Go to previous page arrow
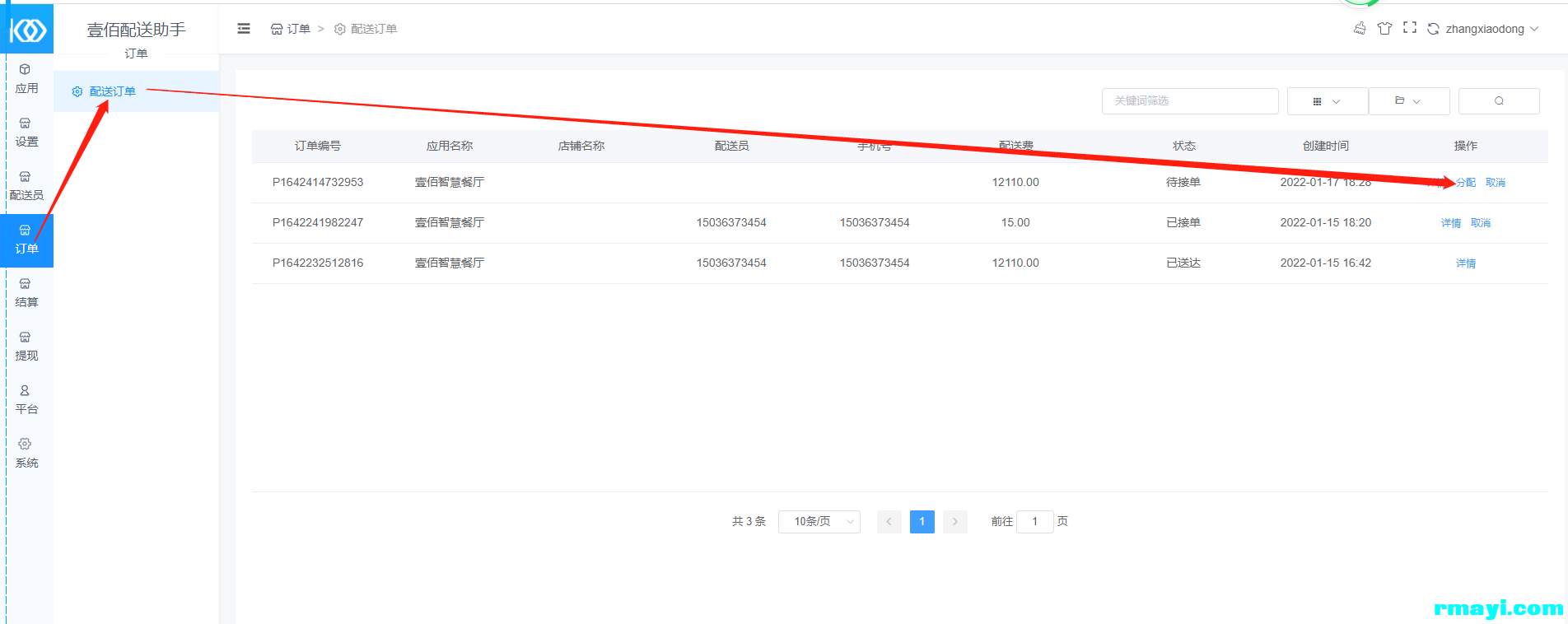The image size is (1568, 624). pos(889,522)
